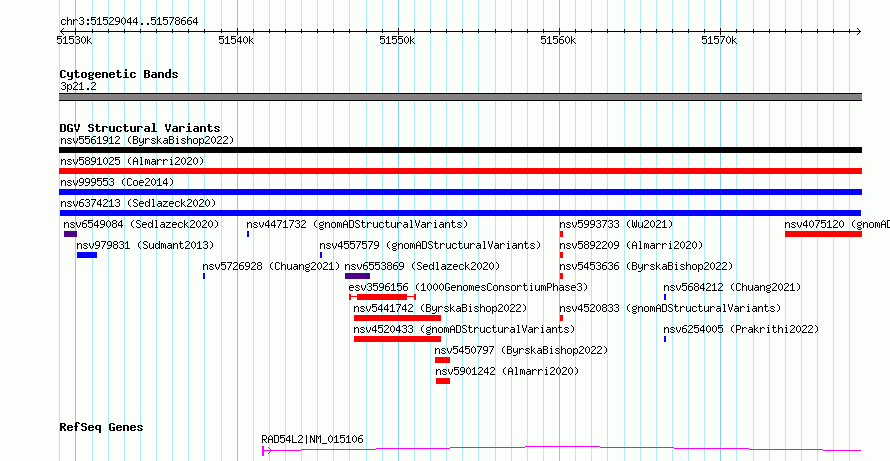The image size is (890, 461).
Task: Open variant nsv5441742 (ByrskaBishop2022)
Action: coord(440,308)
